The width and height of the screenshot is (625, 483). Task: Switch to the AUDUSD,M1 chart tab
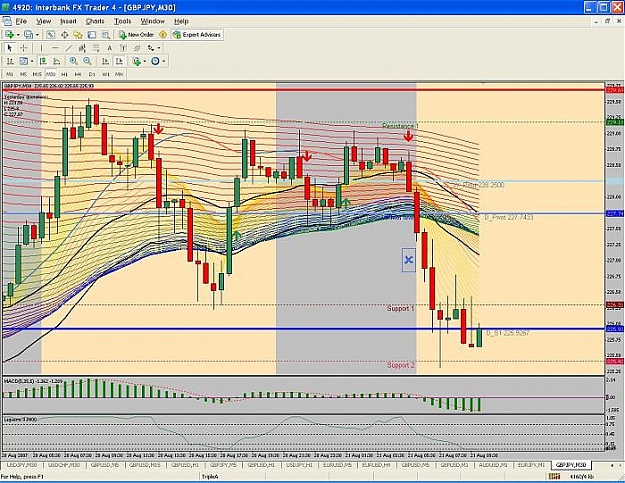[x=493, y=465]
